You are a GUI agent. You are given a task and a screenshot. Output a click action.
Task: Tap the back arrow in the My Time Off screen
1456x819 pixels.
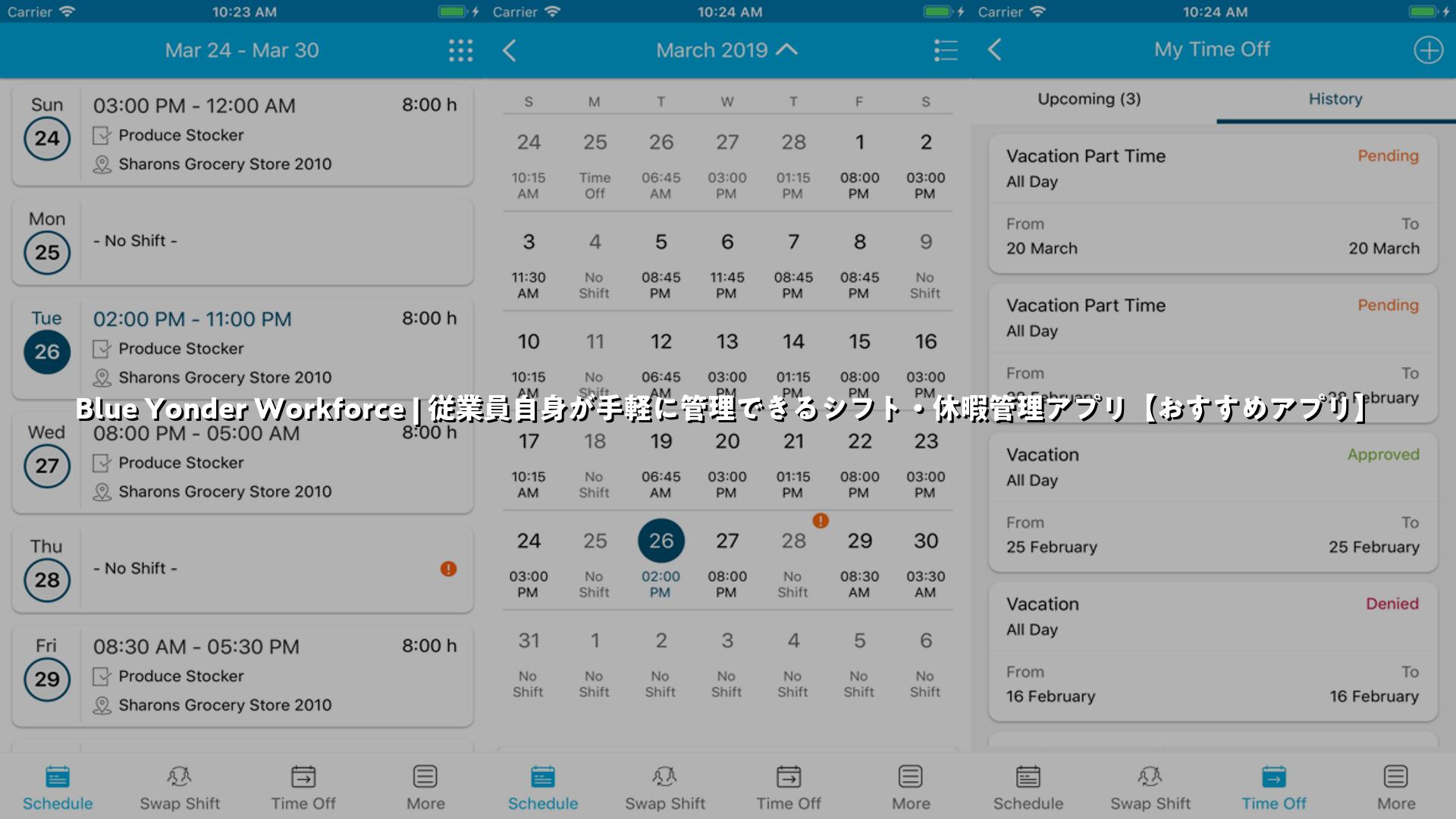(995, 50)
